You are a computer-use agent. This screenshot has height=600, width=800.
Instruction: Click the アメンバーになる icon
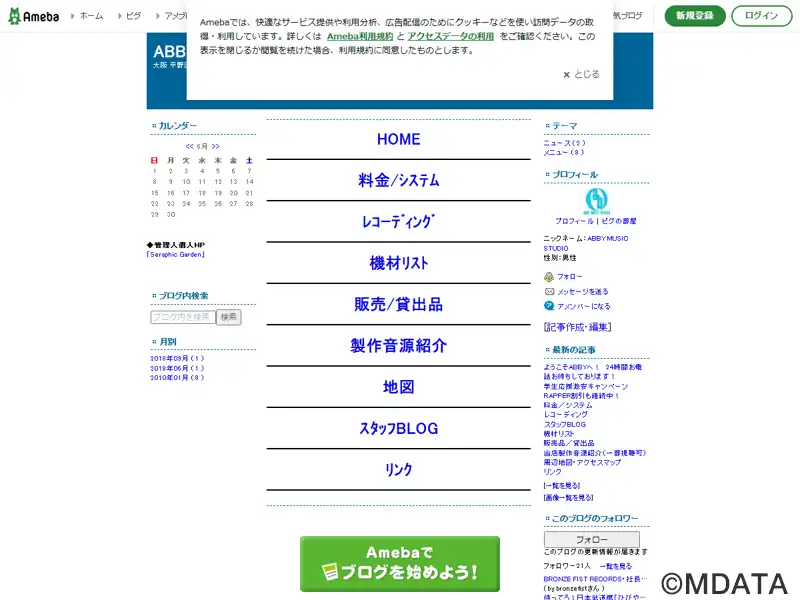pyautogui.click(x=549, y=306)
